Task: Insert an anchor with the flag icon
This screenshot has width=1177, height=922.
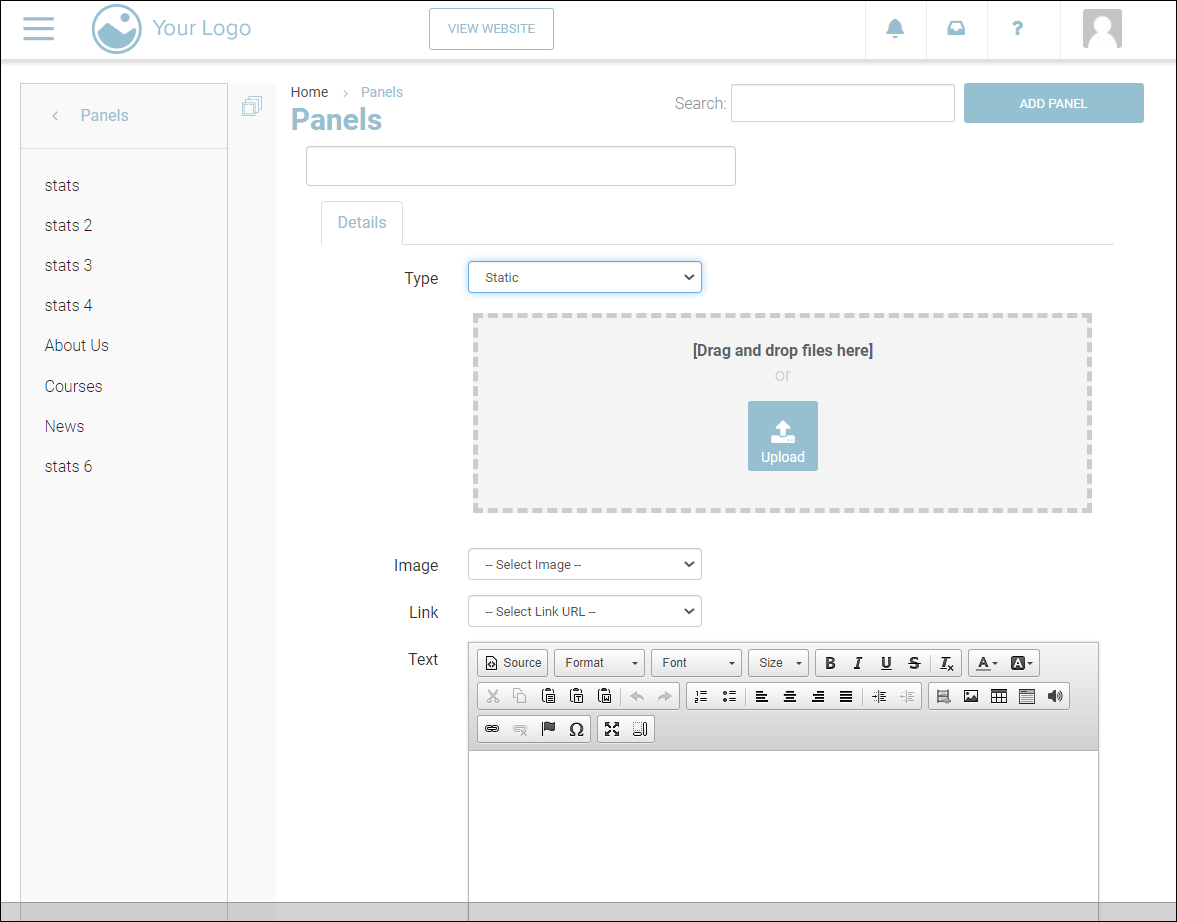Action: coord(548,729)
